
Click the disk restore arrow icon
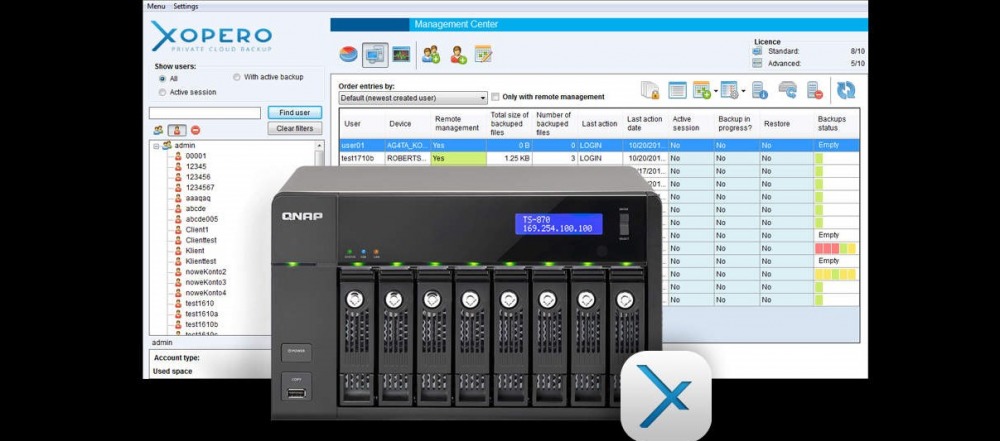tap(788, 90)
